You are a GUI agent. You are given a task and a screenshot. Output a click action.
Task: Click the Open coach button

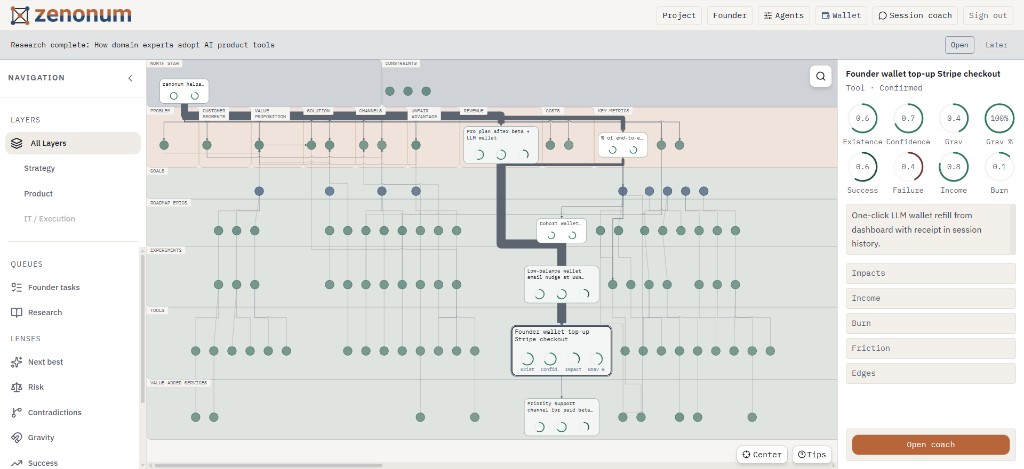point(931,445)
